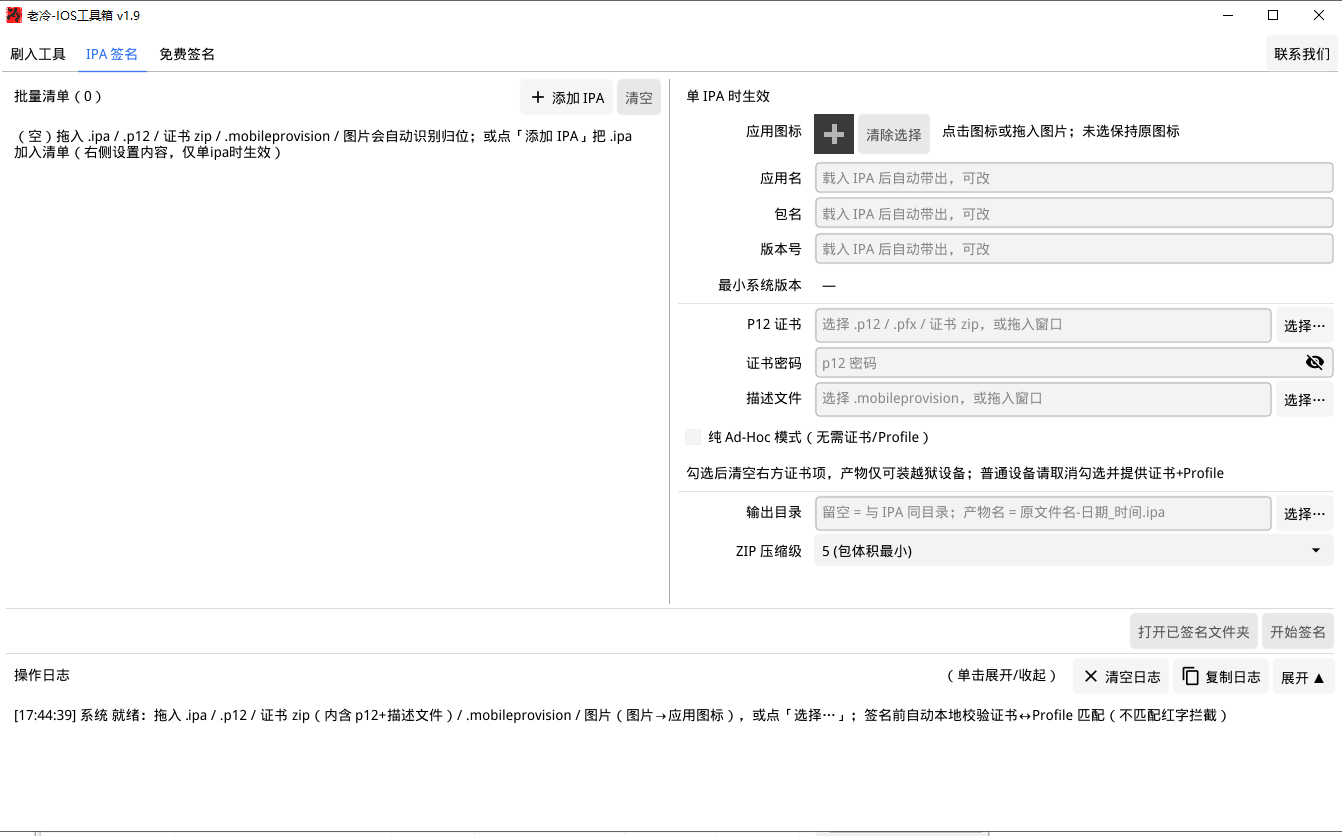Open the 免费签名 tab
The height and width of the screenshot is (836, 1342).
coord(187,54)
